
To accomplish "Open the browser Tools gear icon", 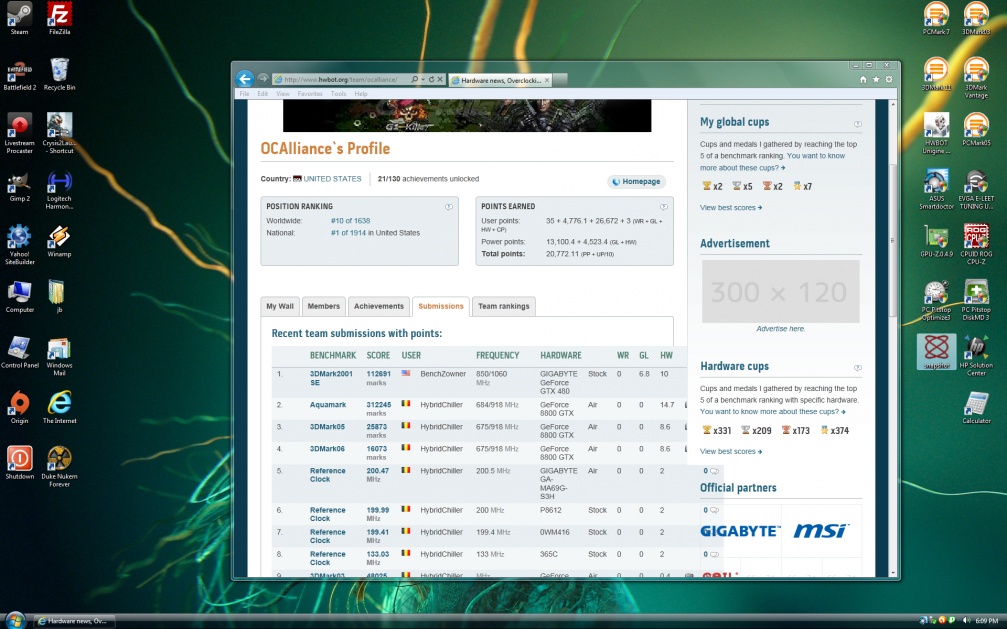I will pyautogui.click(x=889, y=79).
